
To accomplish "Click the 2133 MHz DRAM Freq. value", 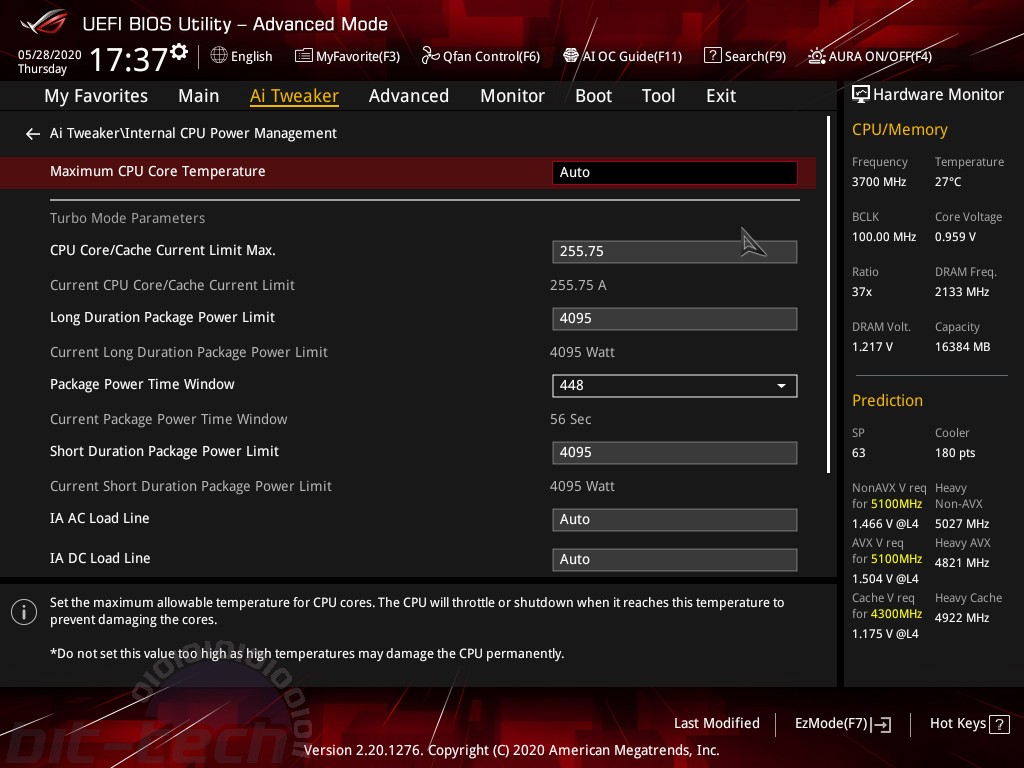I will tap(961, 292).
